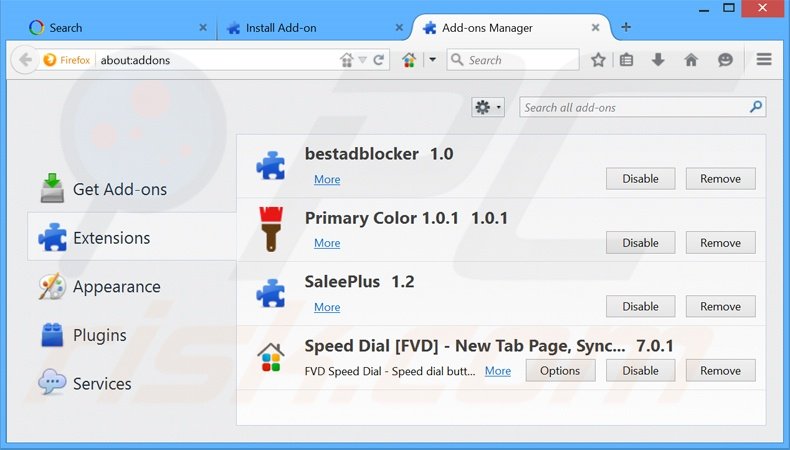This screenshot has width=790, height=450.
Task: Open Get Add-ons section
Action: coord(132,189)
